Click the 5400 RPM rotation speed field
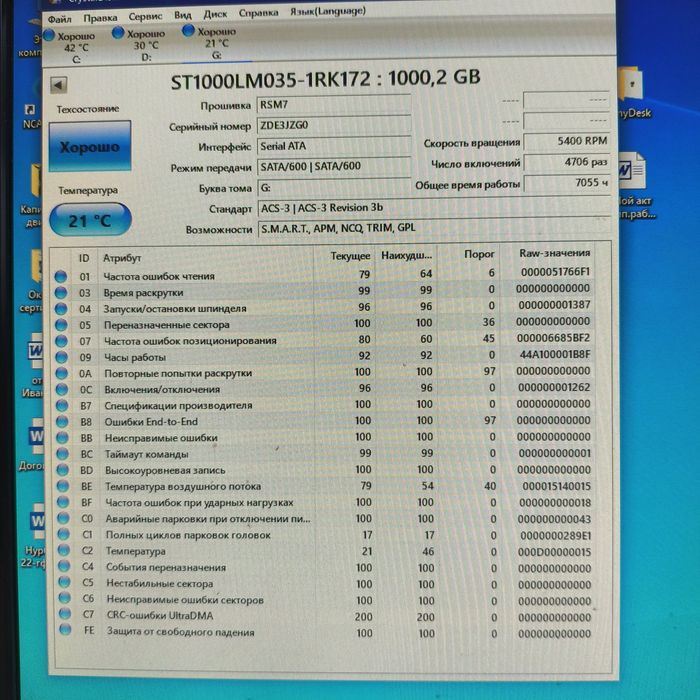Screen dimensions: 700x700 tap(567, 142)
